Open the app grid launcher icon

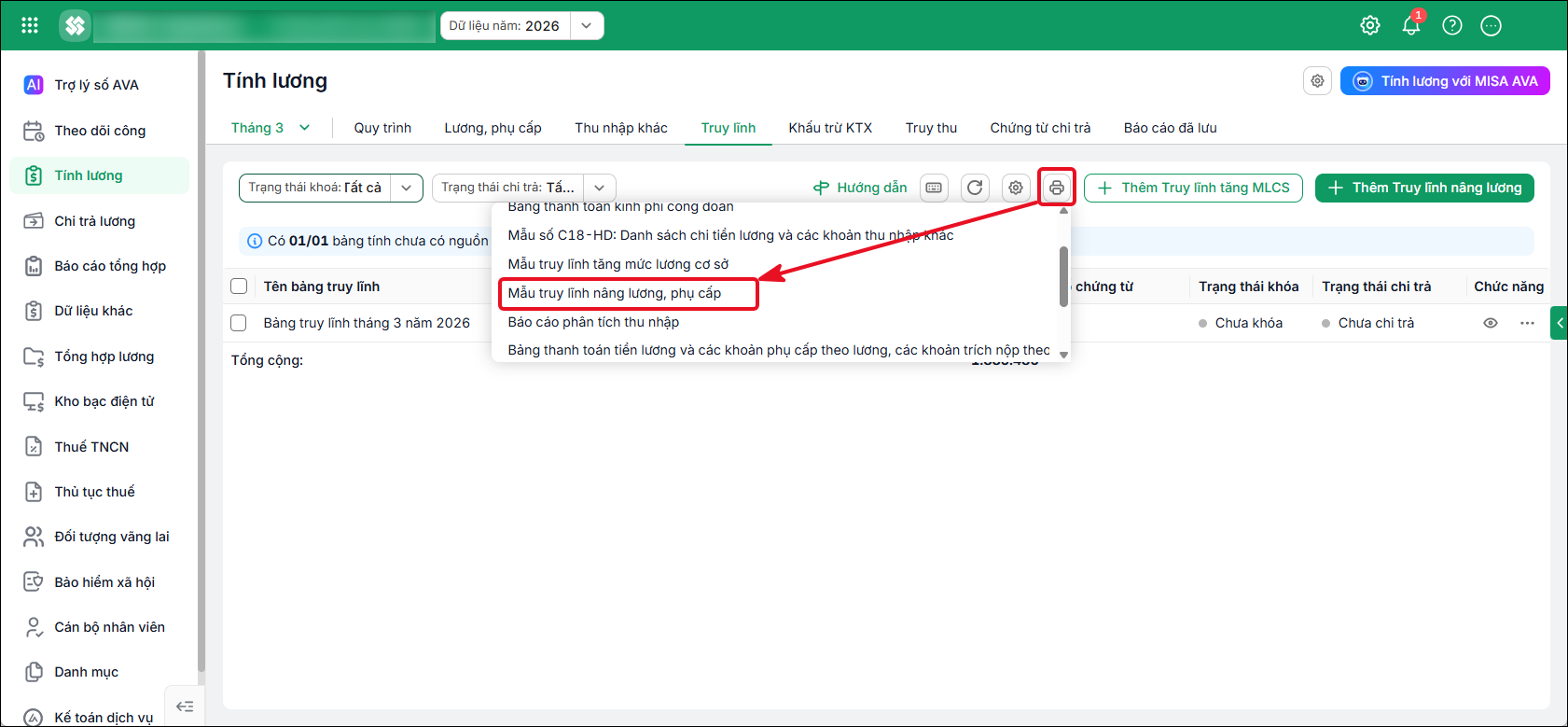(30, 25)
